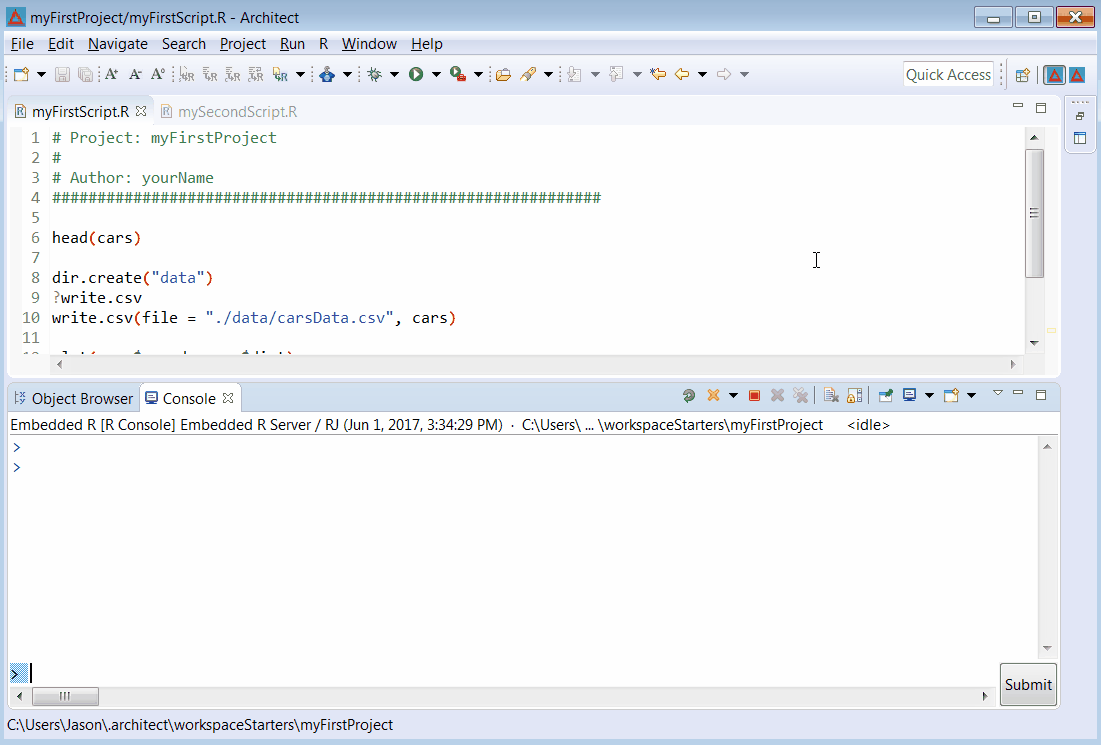1101x745 pixels.
Task: Click the Save All icon
Action: point(85,74)
